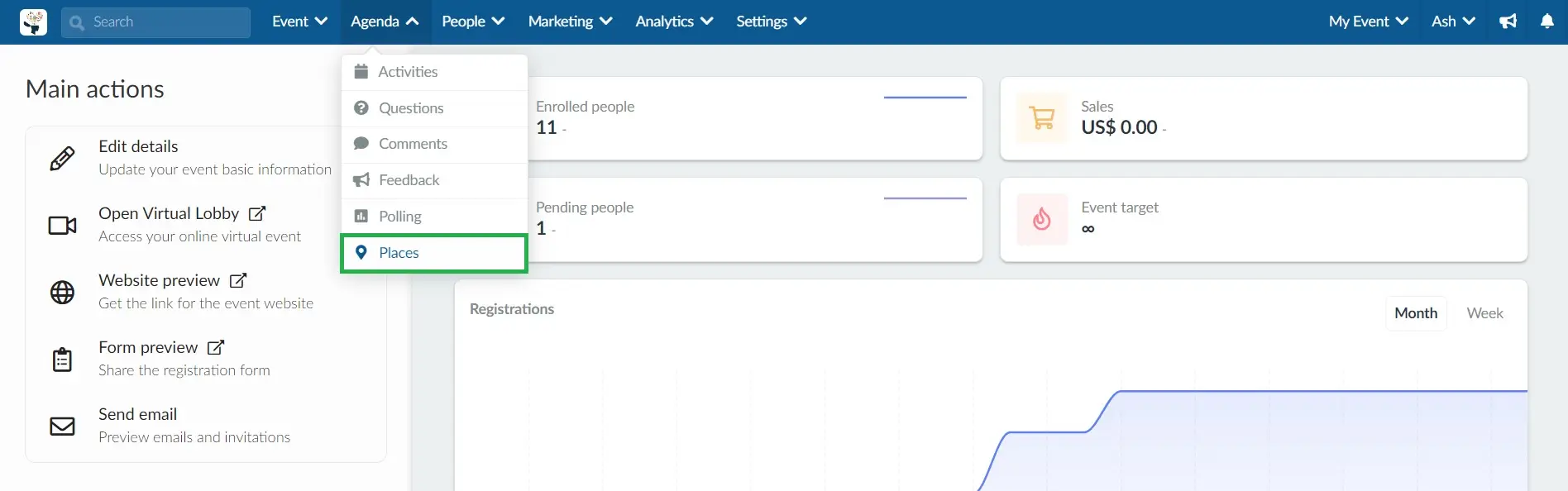1568x491 pixels.
Task: Click external link icon beside Website preview
Action: (x=238, y=280)
